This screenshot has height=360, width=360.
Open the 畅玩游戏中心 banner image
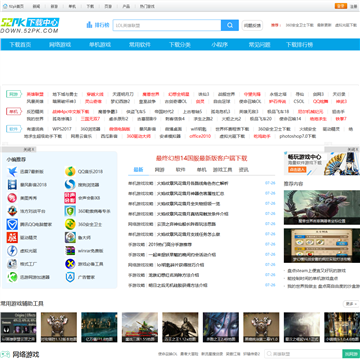click(322, 163)
